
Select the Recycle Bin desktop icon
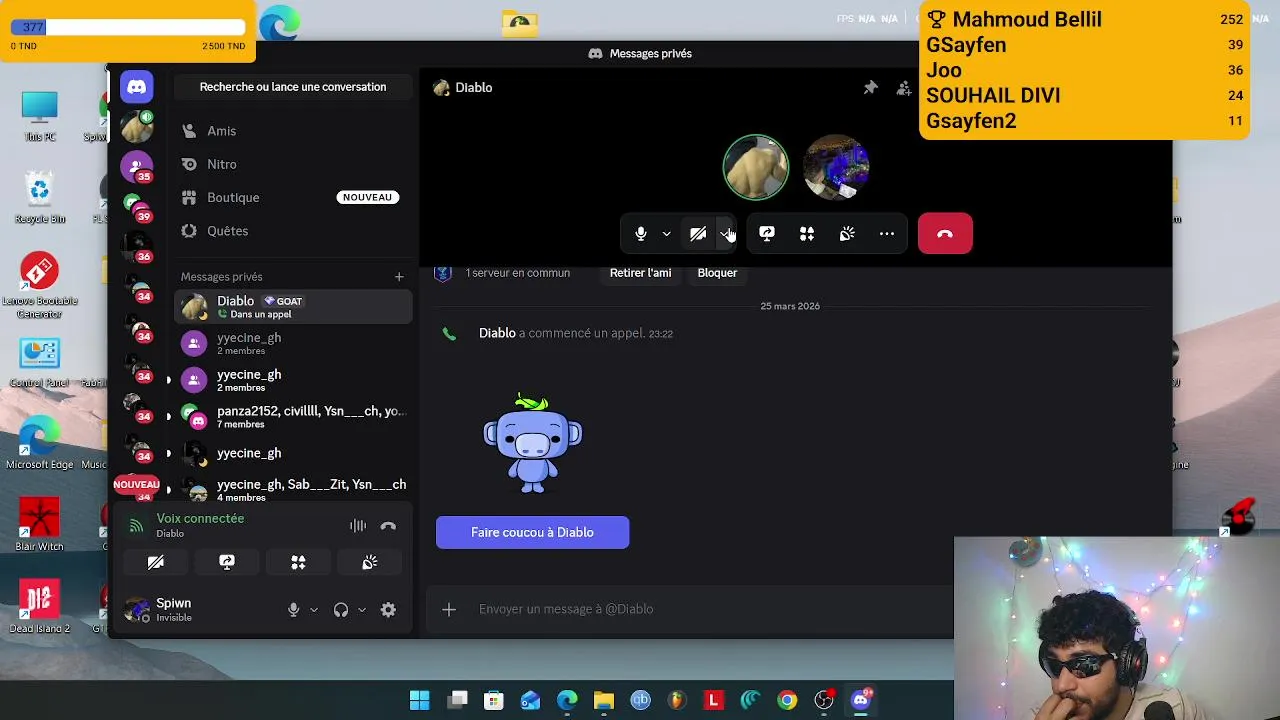click(40, 197)
